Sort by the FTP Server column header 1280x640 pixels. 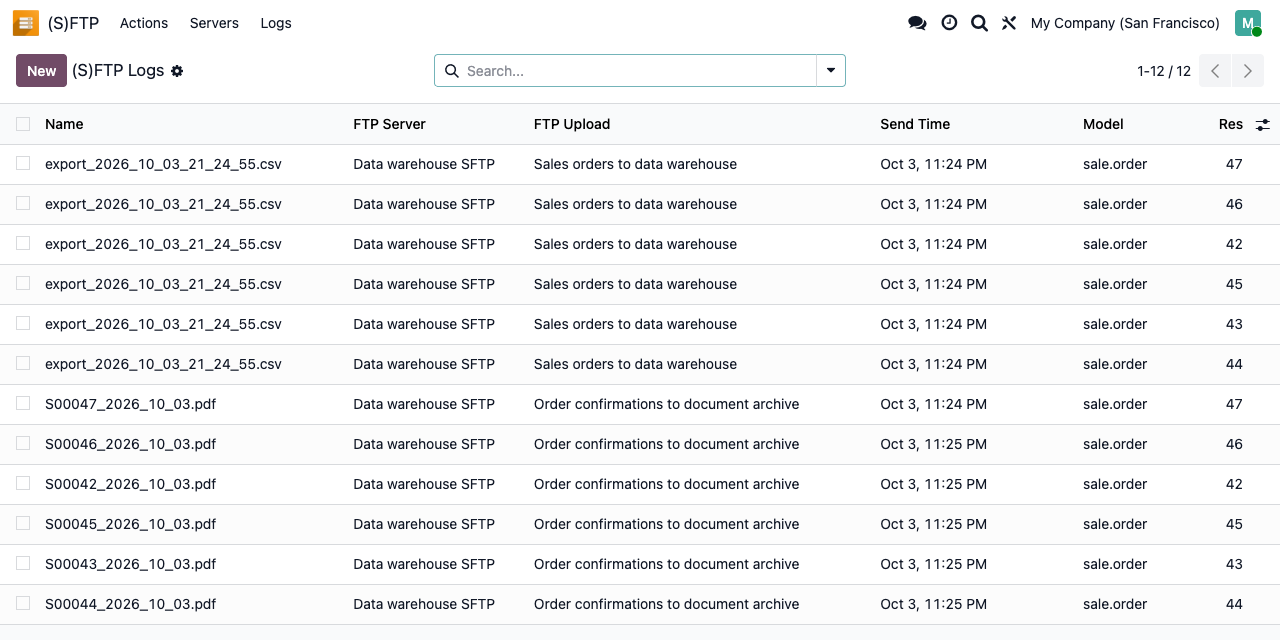click(x=389, y=124)
